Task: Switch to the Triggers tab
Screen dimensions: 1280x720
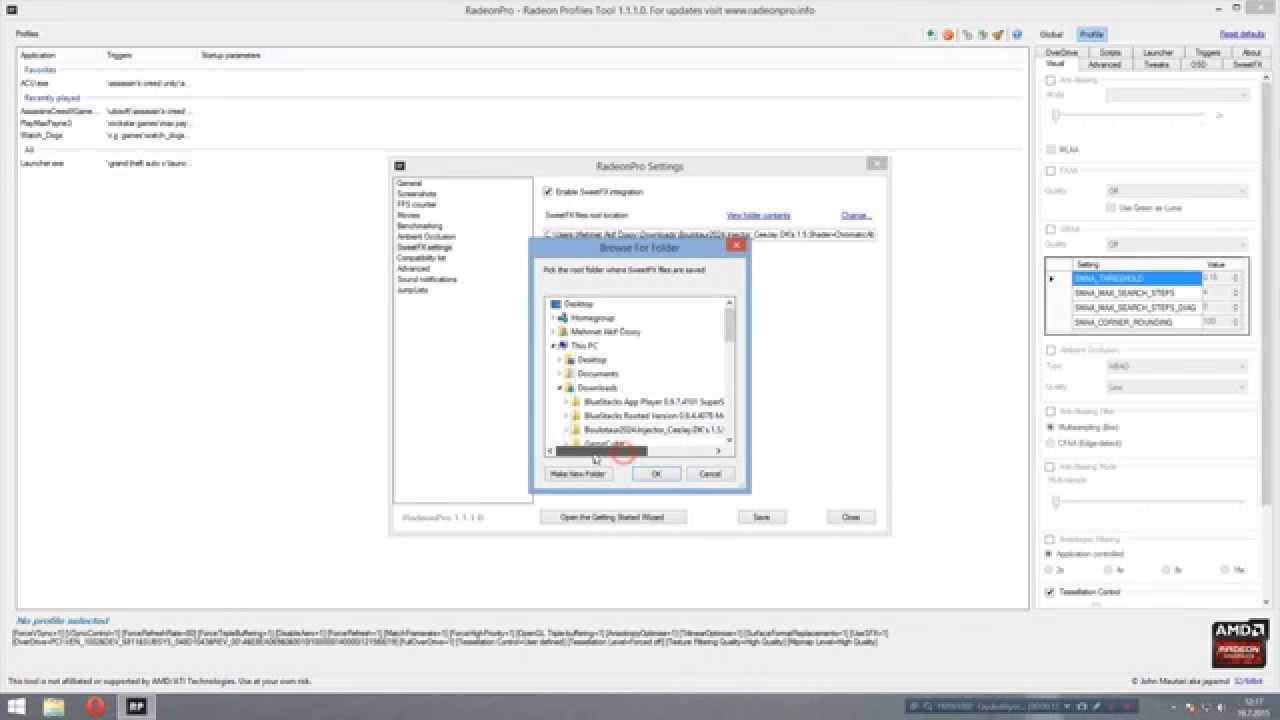Action: tap(1207, 52)
